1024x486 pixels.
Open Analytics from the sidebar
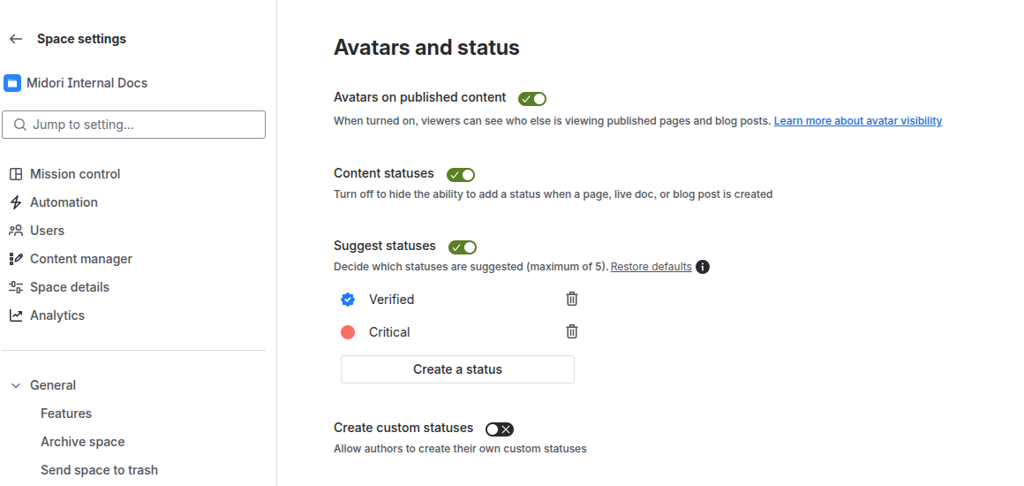pyautogui.click(x=57, y=315)
